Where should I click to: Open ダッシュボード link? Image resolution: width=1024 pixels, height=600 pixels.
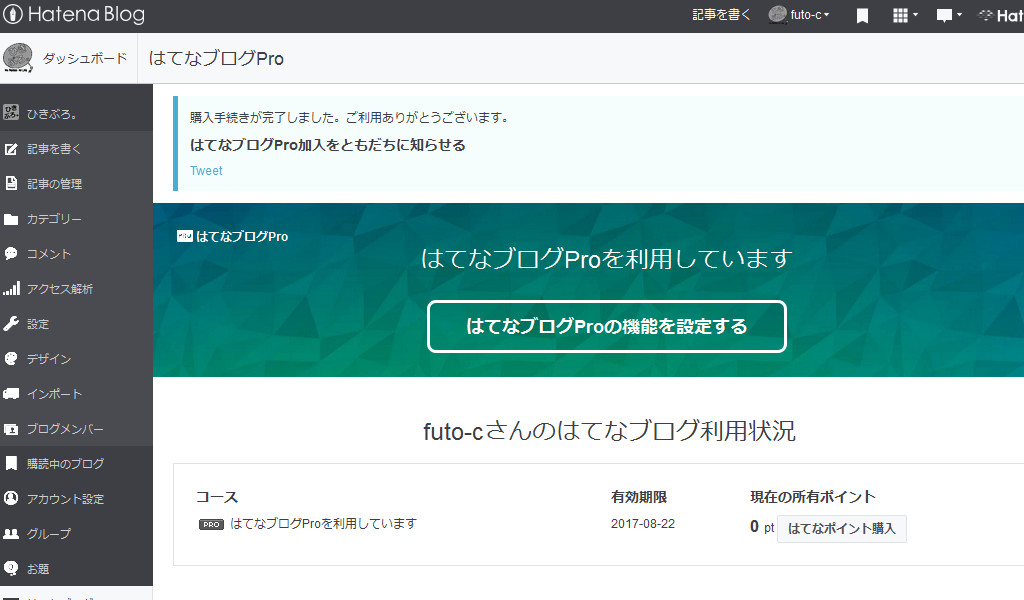pyautogui.click(x=85, y=58)
